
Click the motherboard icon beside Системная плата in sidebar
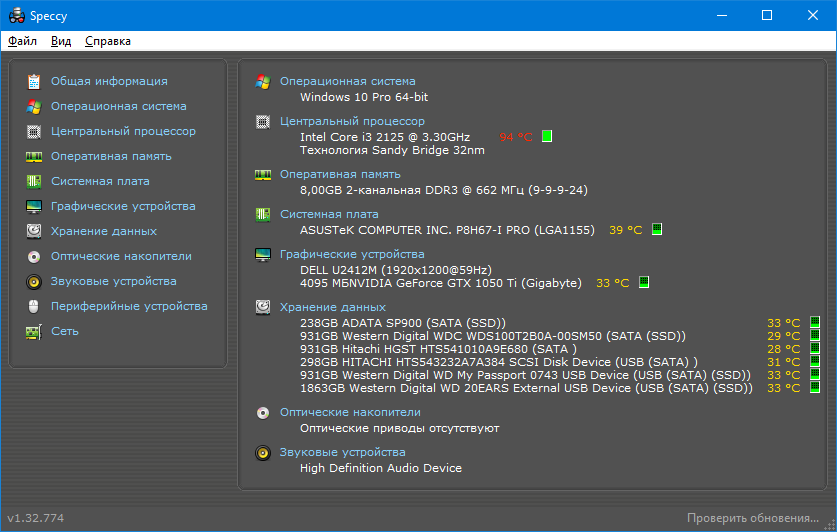[x=34, y=181]
